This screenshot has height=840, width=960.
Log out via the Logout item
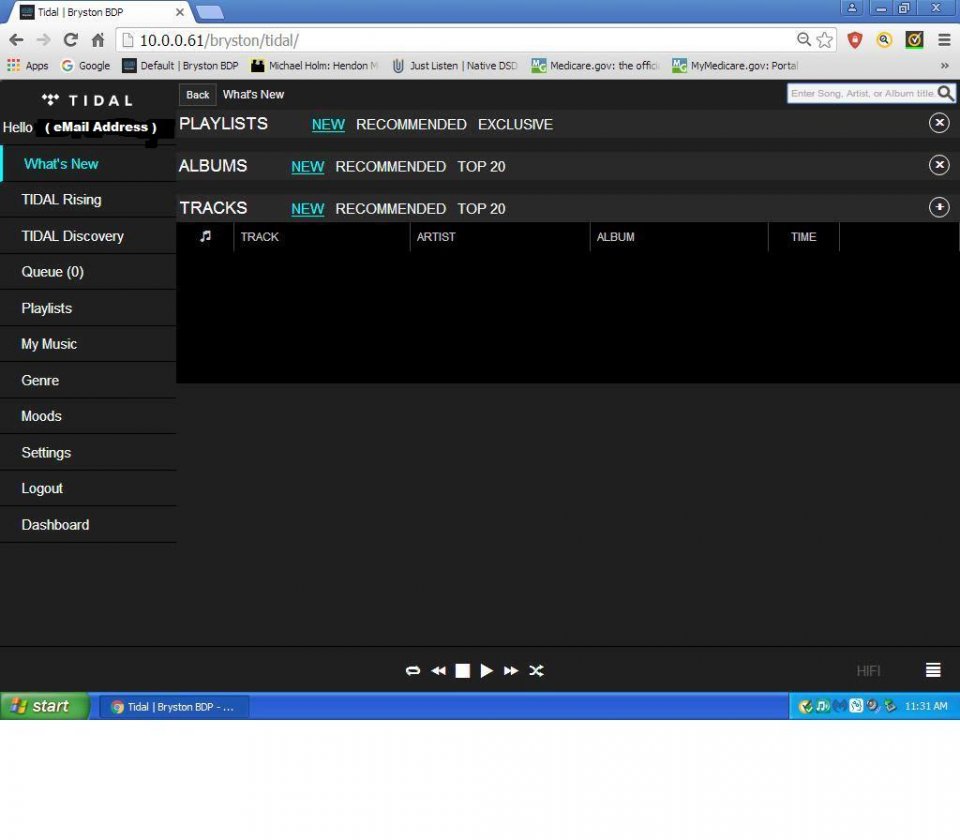pyautogui.click(x=88, y=489)
